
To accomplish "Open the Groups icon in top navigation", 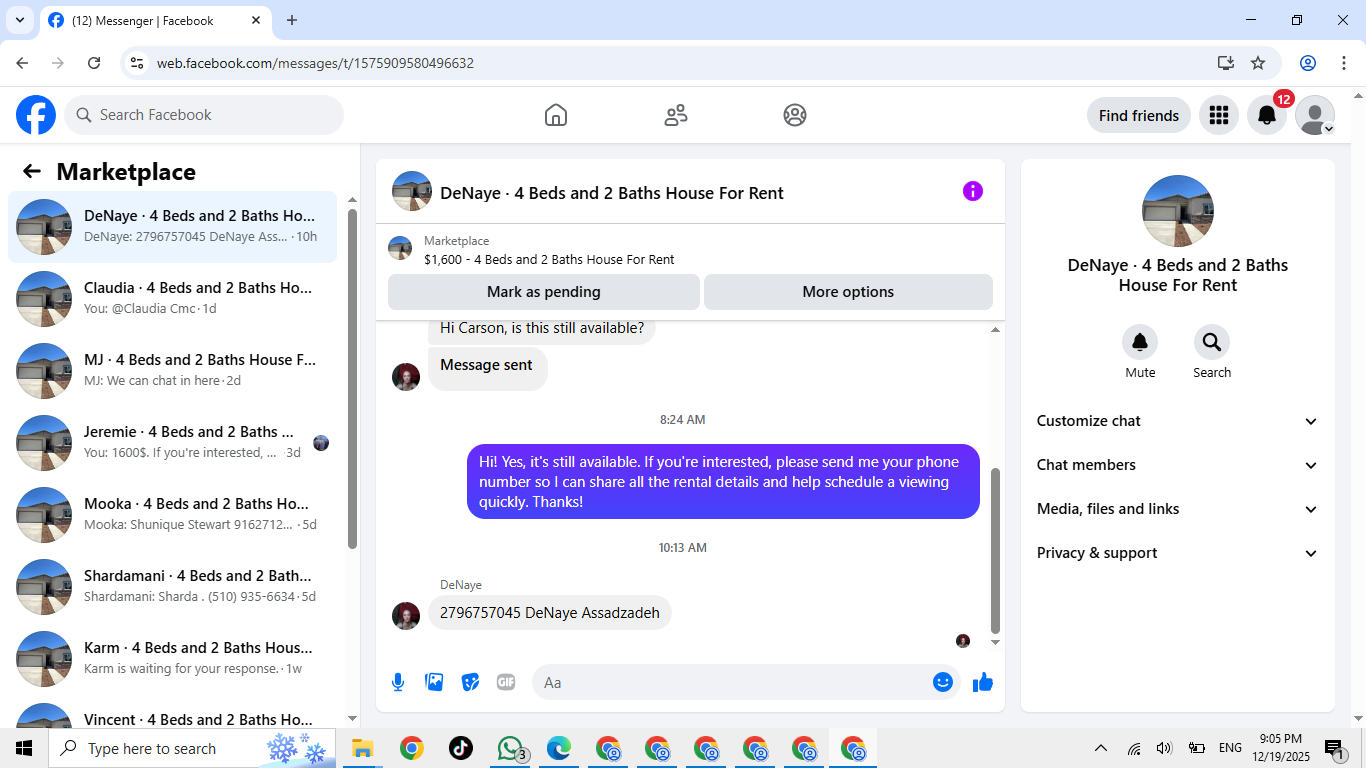I will (x=795, y=115).
